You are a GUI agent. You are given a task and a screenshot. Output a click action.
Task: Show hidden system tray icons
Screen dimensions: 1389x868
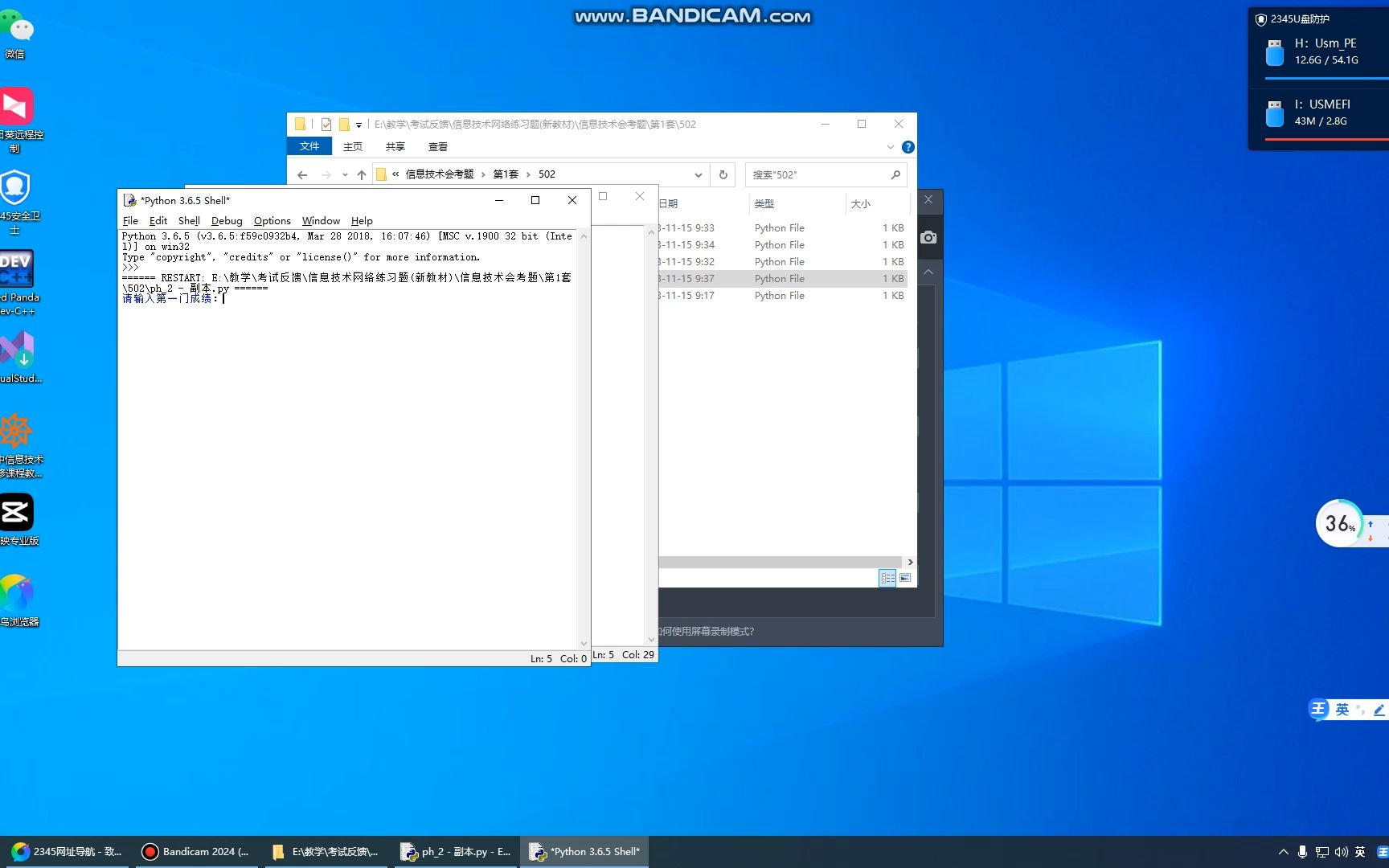1283,852
